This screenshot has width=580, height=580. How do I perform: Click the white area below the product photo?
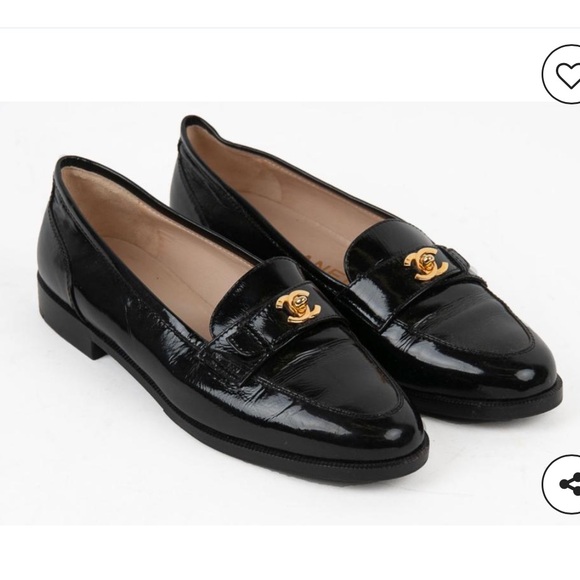[x=290, y=552]
